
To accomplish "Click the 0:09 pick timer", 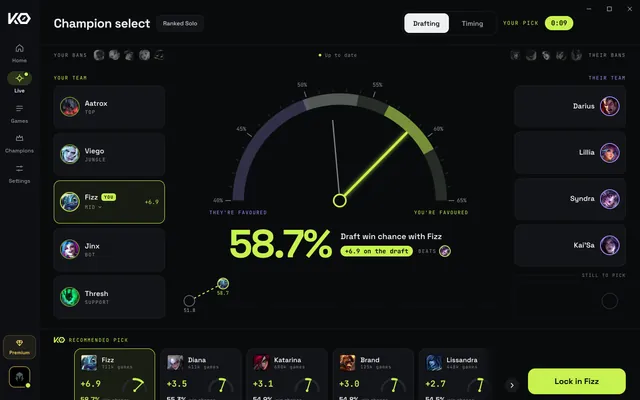I will coord(559,23).
